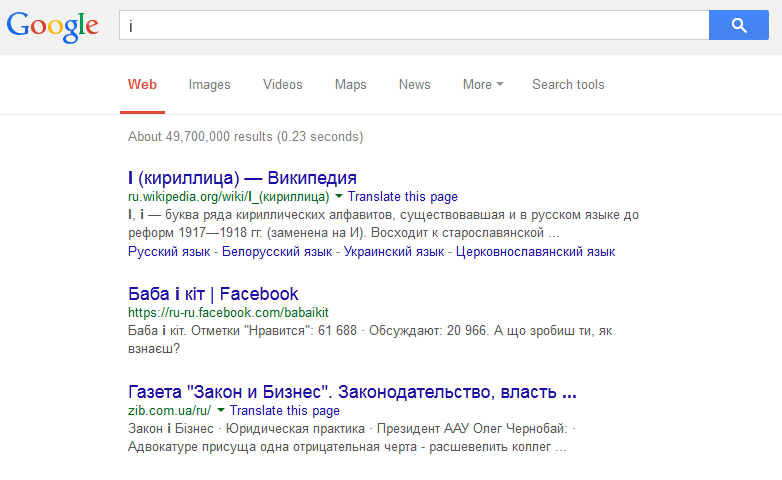782x480 pixels.
Task: Switch to the Images tab
Action: click(x=209, y=85)
